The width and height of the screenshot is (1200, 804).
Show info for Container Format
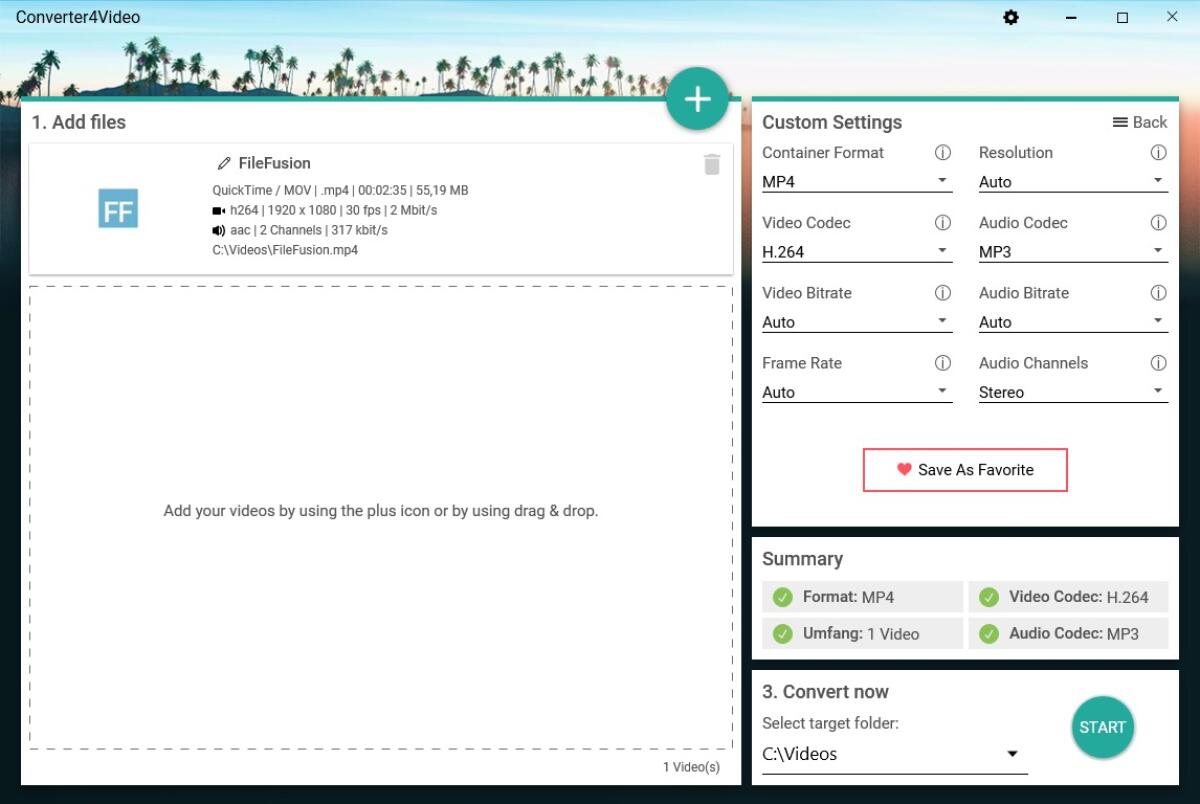pos(942,153)
